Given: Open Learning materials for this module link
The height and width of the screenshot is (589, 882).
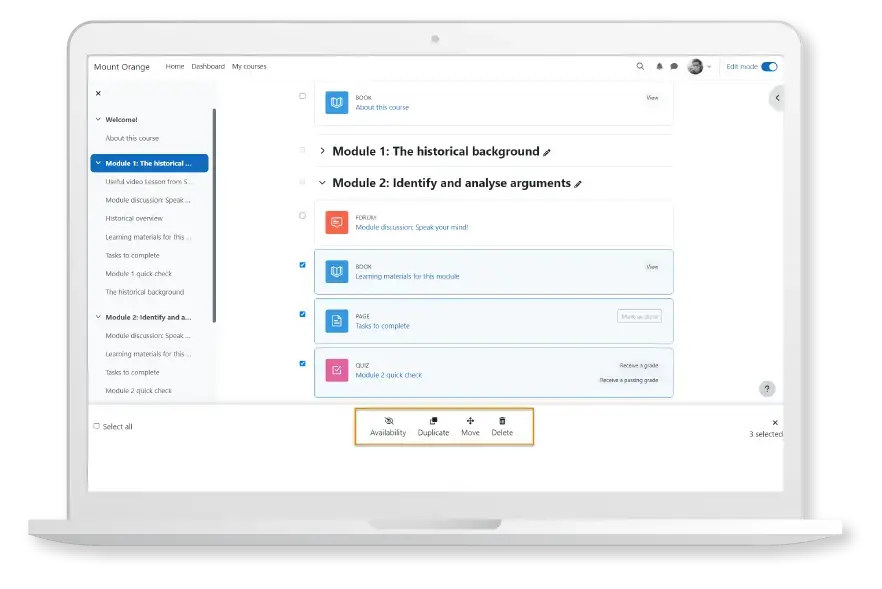Looking at the screenshot, I should pos(407,276).
